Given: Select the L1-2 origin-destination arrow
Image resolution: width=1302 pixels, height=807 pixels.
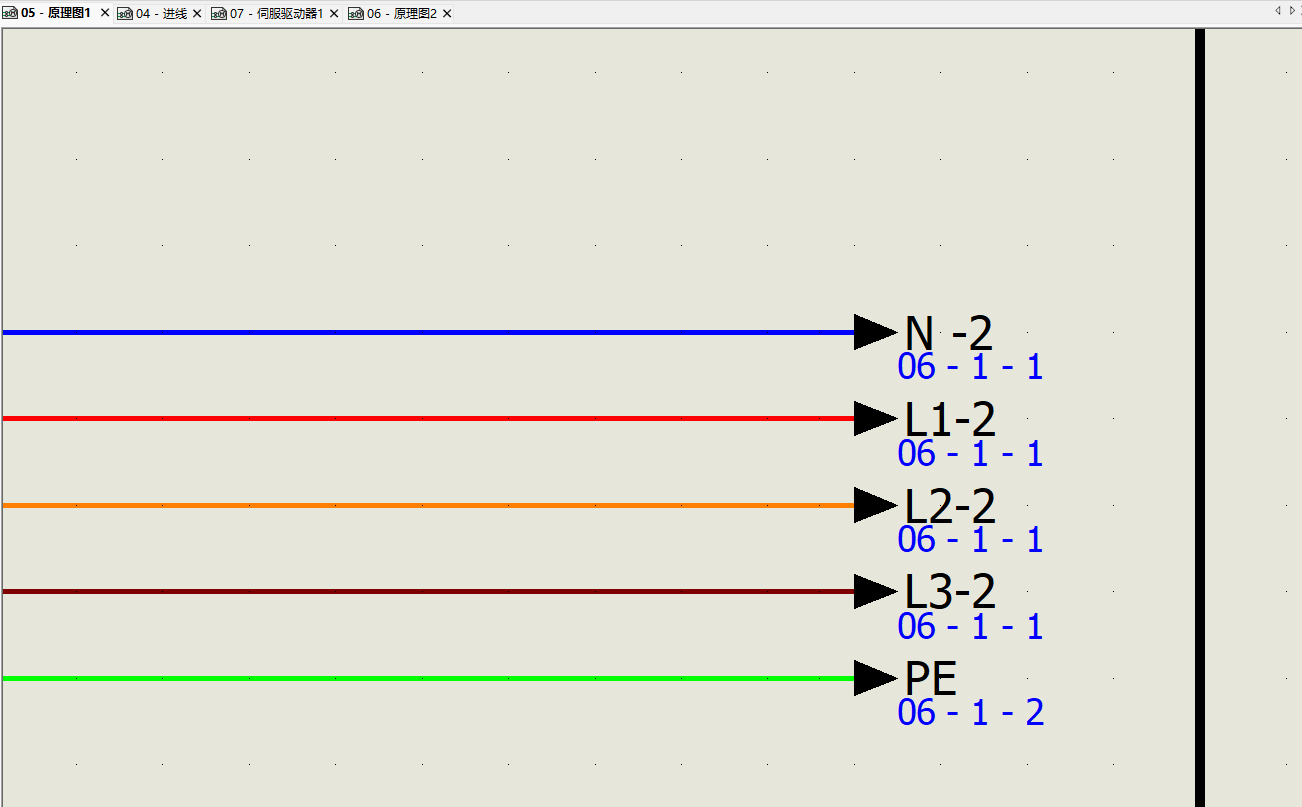Looking at the screenshot, I should point(874,418).
